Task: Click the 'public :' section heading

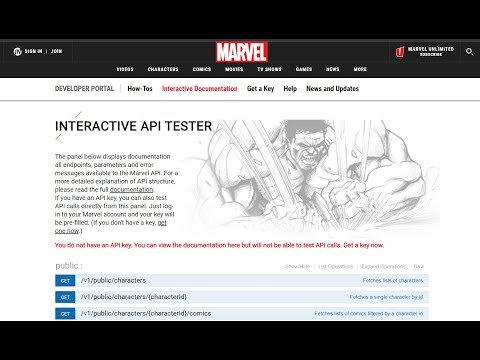Action: tap(69, 266)
